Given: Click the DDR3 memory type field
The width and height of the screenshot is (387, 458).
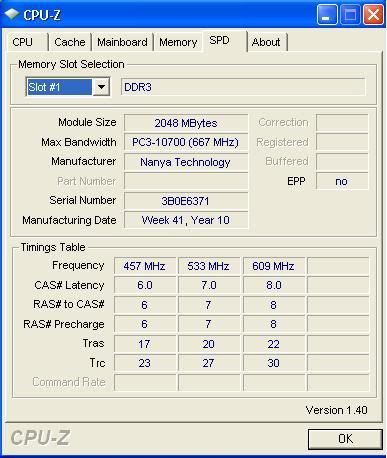Looking at the screenshot, I should point(243,87).
